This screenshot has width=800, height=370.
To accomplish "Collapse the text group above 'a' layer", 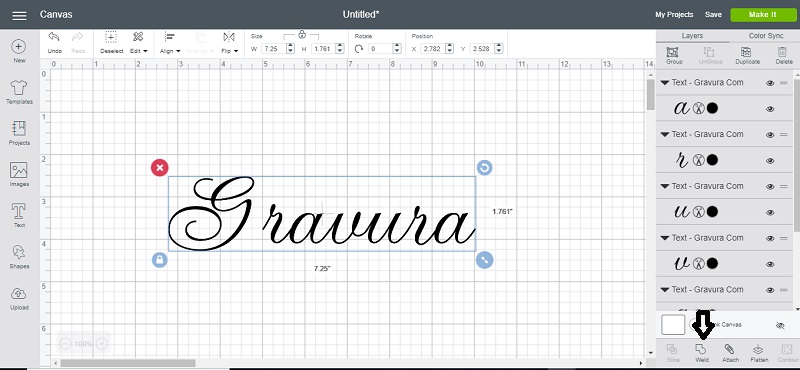I will 665,83.
